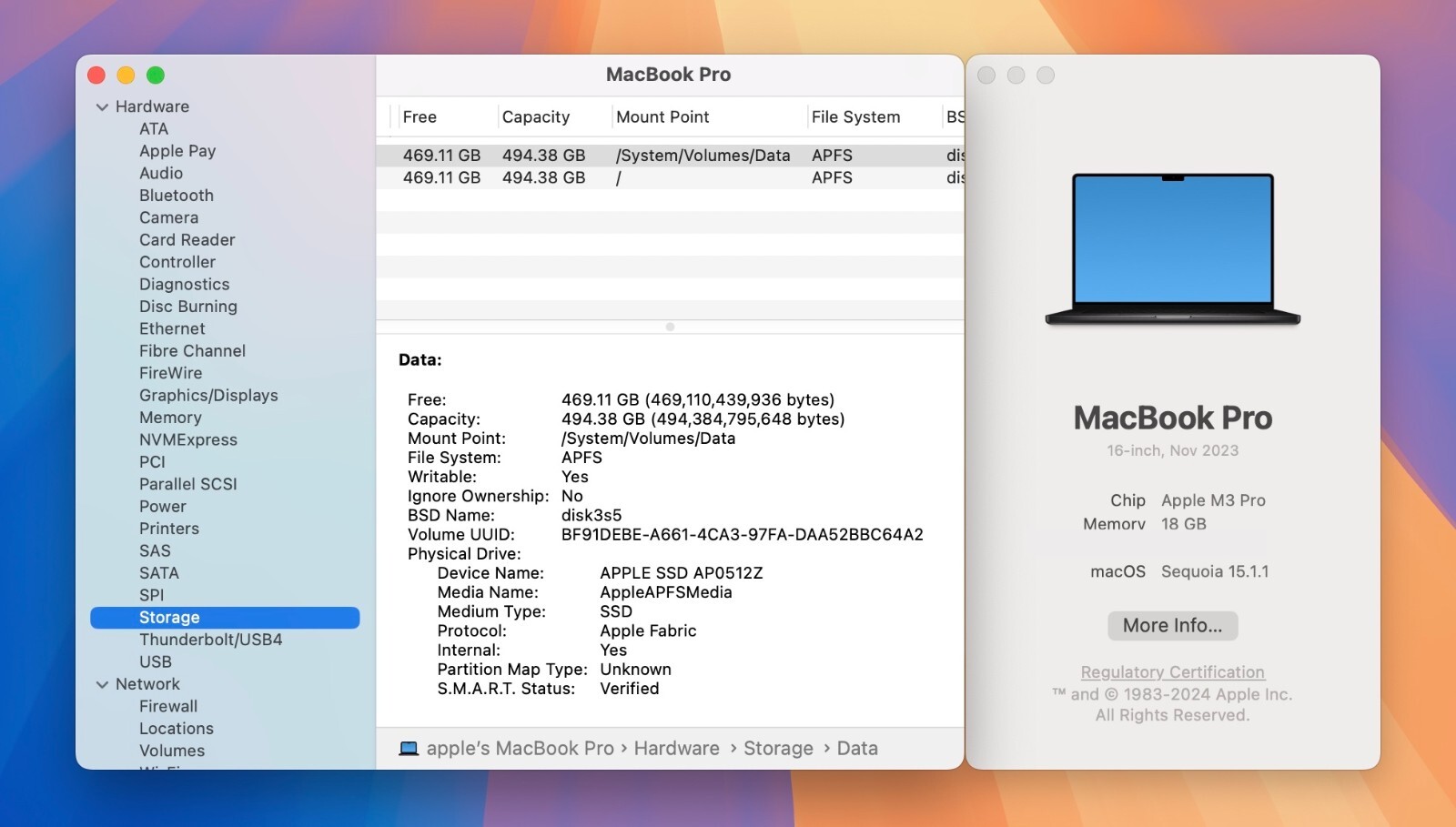Show Ethernet hardware details
The image size is (1456, 827).
(x=172, y=329)
